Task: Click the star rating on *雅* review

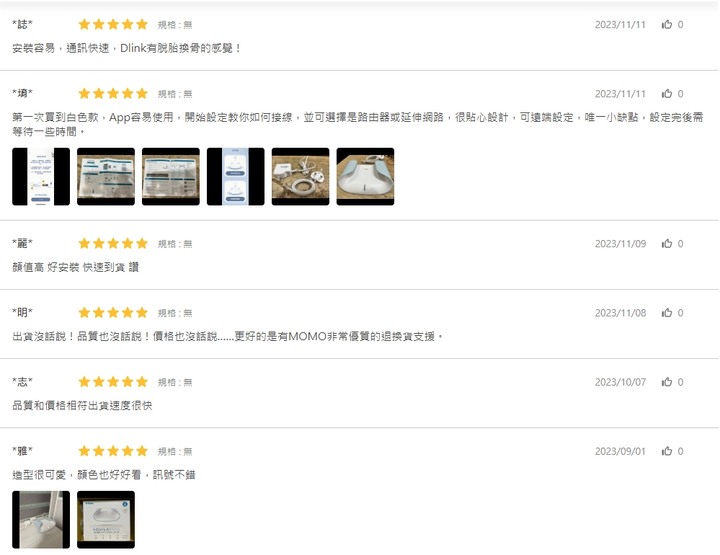Action: [113, 451]
